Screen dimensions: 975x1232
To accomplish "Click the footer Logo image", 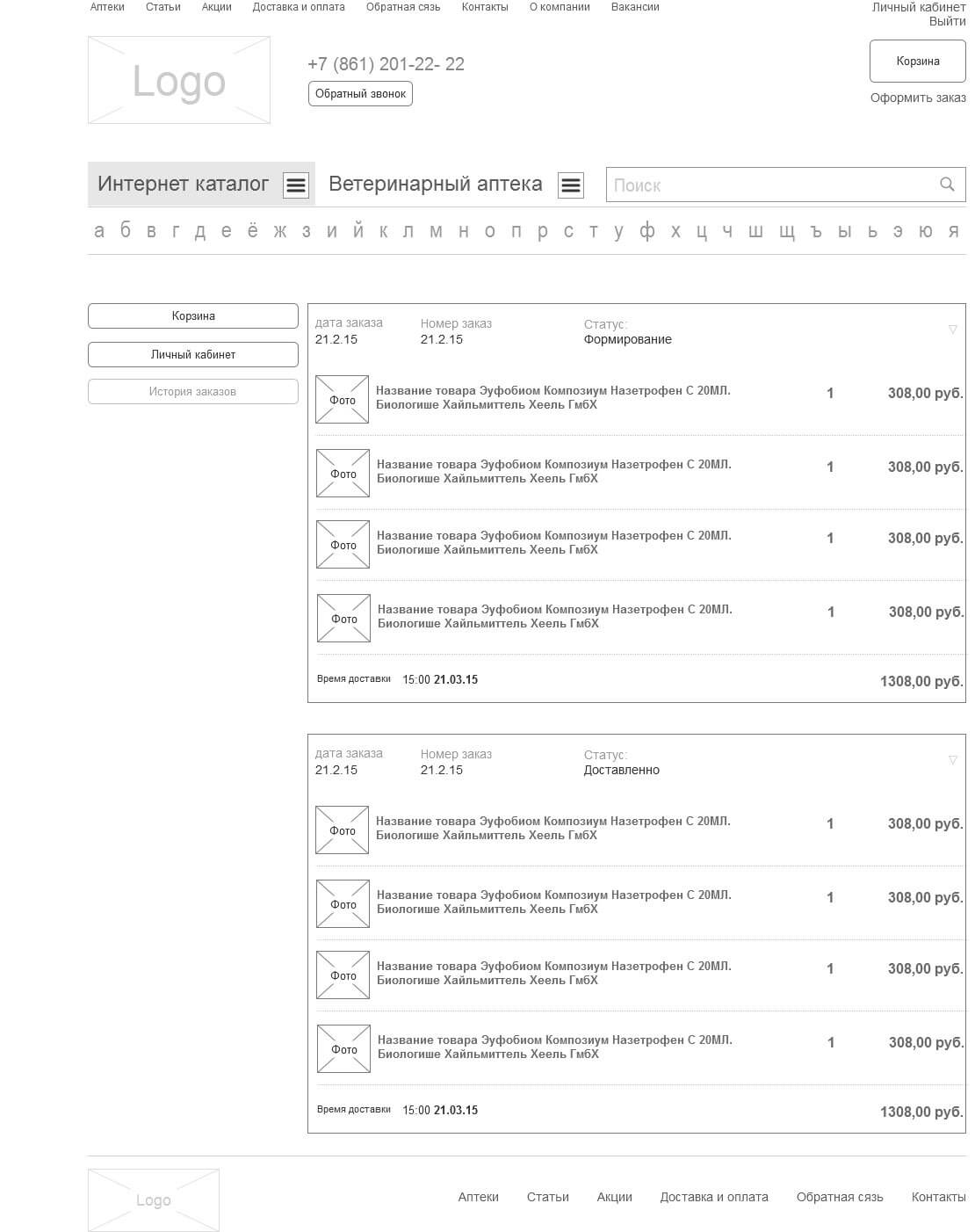I will (x=154, y=1199).
